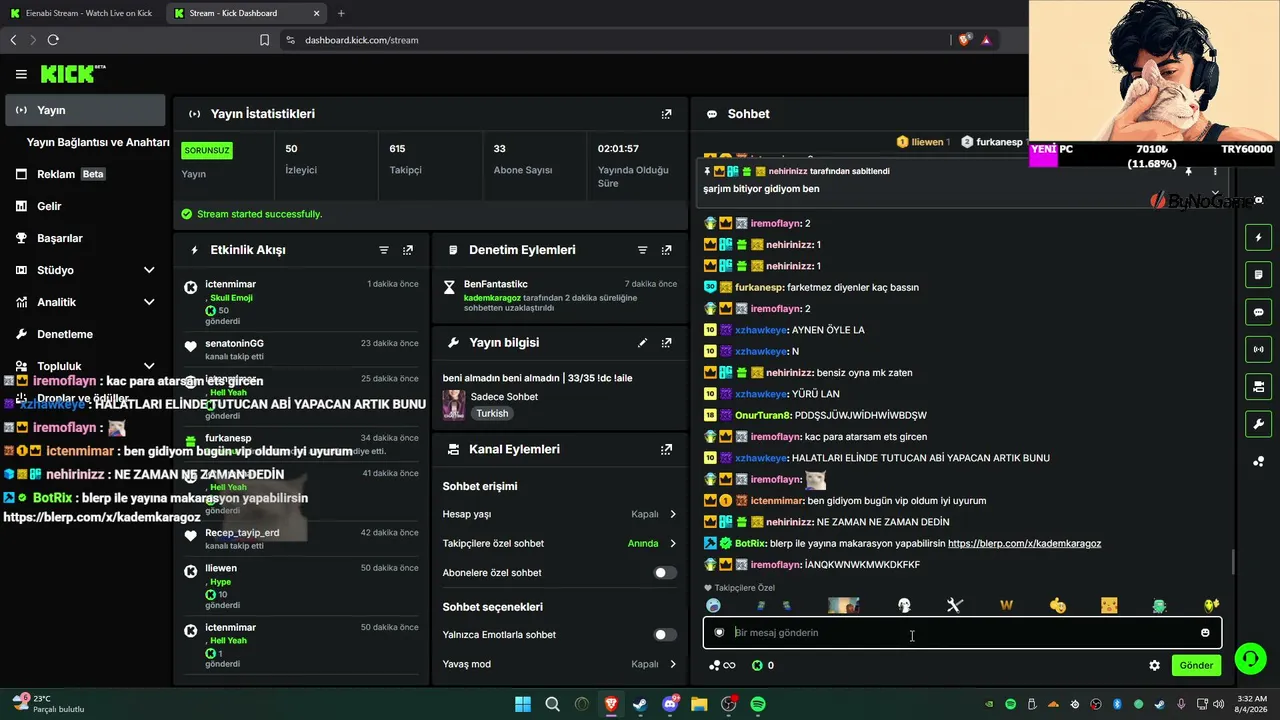Click the Gönder send button
1280x720 pixels.
click(x=1196, y=665)
